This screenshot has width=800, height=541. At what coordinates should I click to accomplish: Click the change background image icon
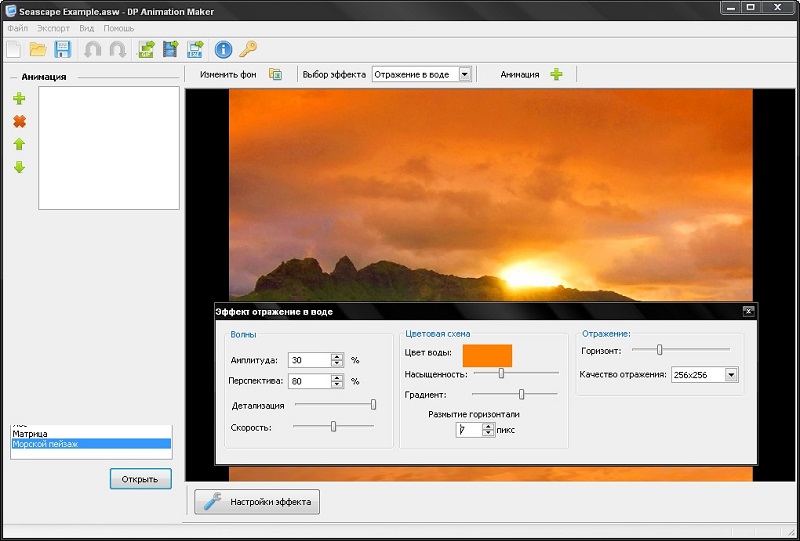(x=276, y=75)
